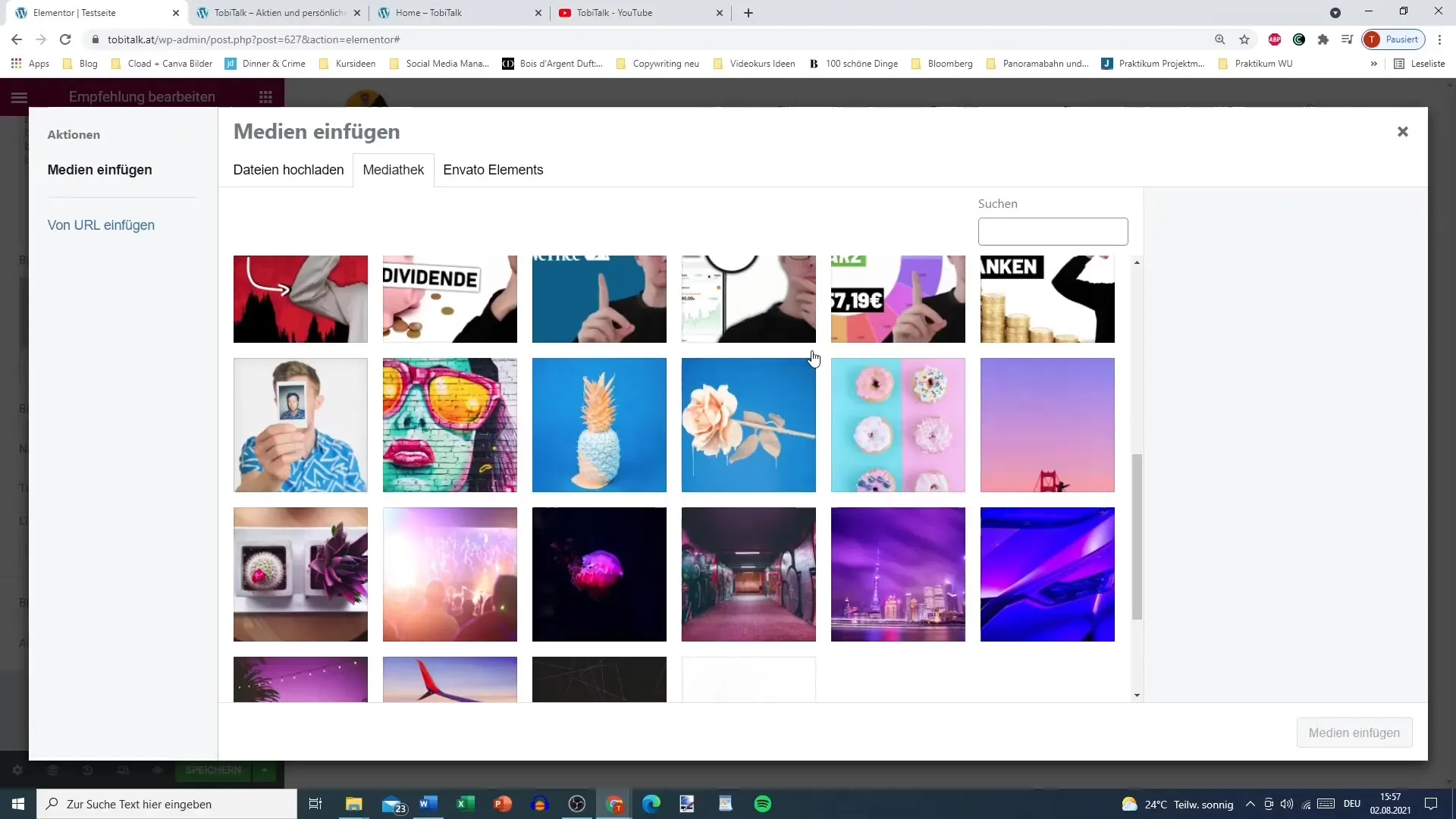Viewport: 1456px width, 819px height.
Task: Open OBS Studio from taskbar
Action: point(576,804)
